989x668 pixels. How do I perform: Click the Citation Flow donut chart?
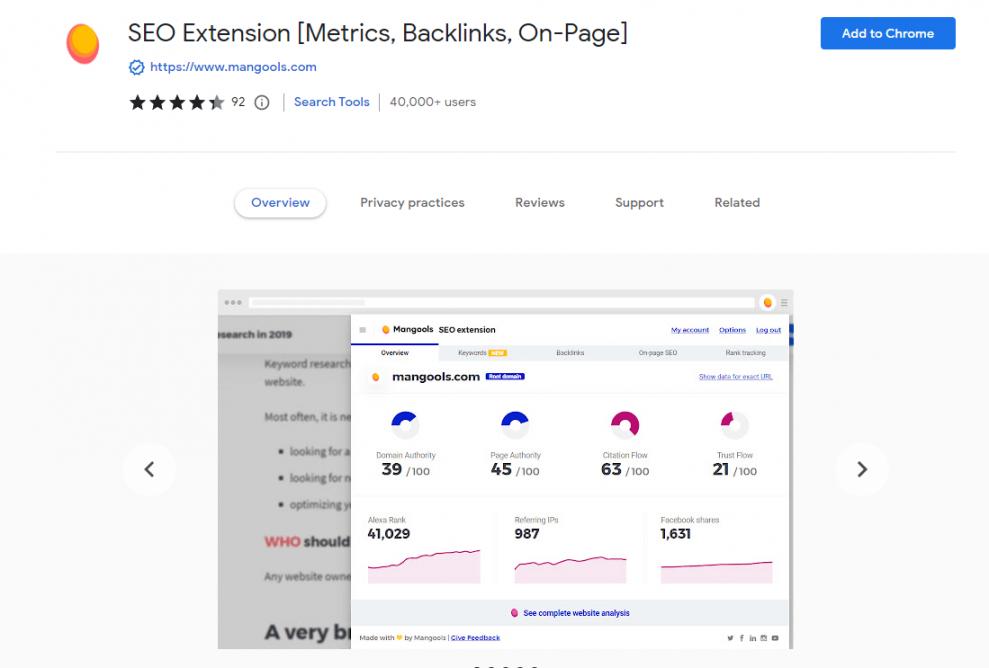(x=625, y=425)
